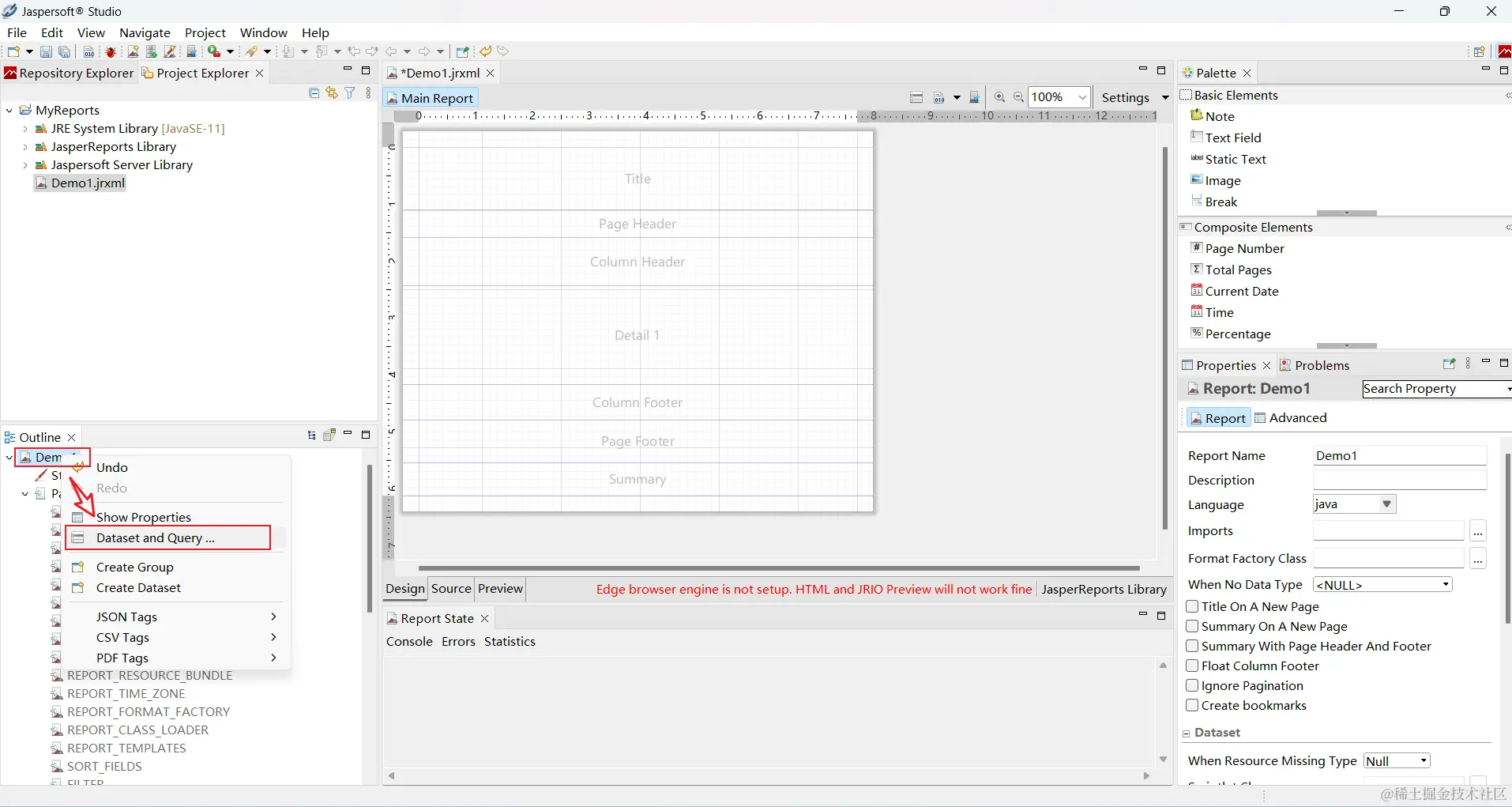Image resolution: width=1512 pixels, height=807 pixels.
Task: Click the design editor vertical scrollbar
Action: coord(1165,338)
